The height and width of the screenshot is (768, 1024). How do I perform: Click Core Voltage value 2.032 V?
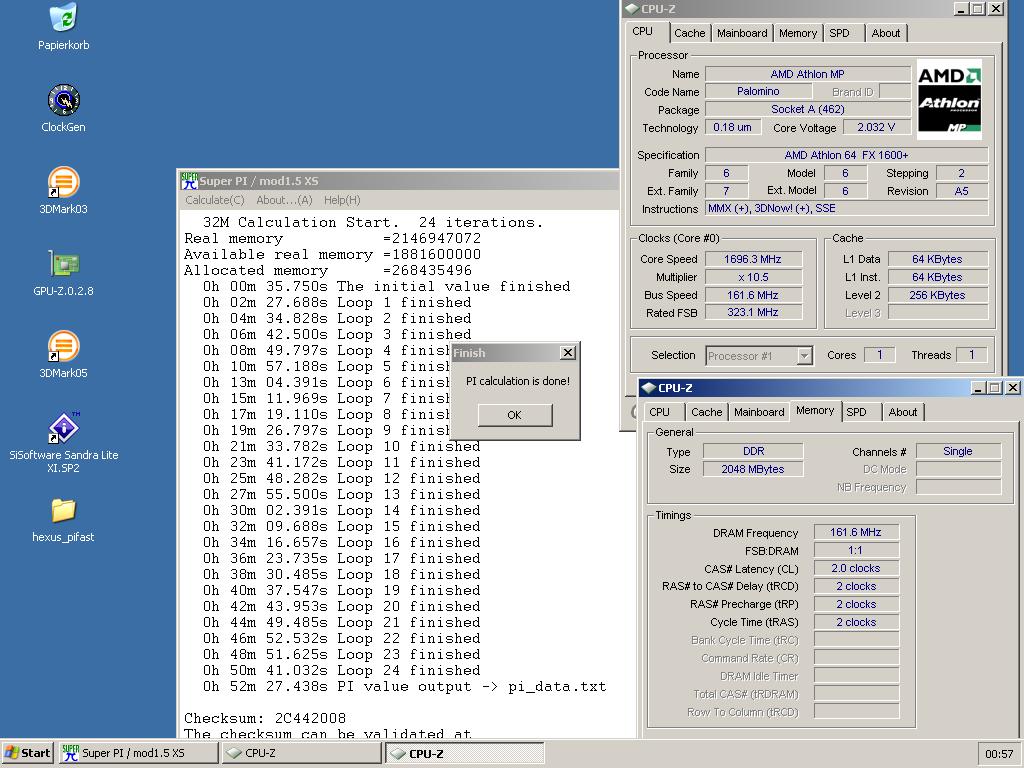(x=876, y=127)
